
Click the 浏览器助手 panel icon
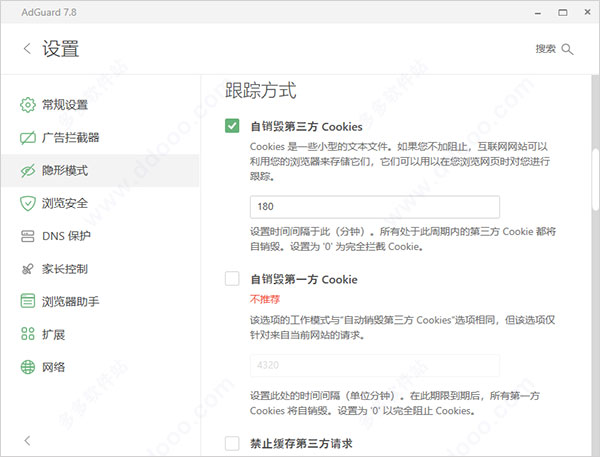tap(28, 301)
